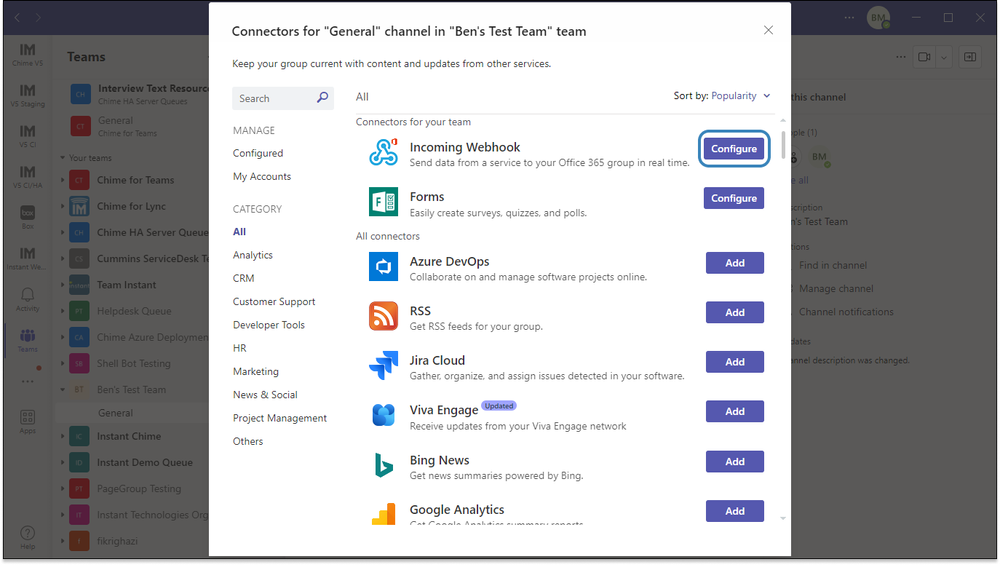Open the Box app in sidebar
Viewport: 1000px width, 565px height.
point(27,217)
